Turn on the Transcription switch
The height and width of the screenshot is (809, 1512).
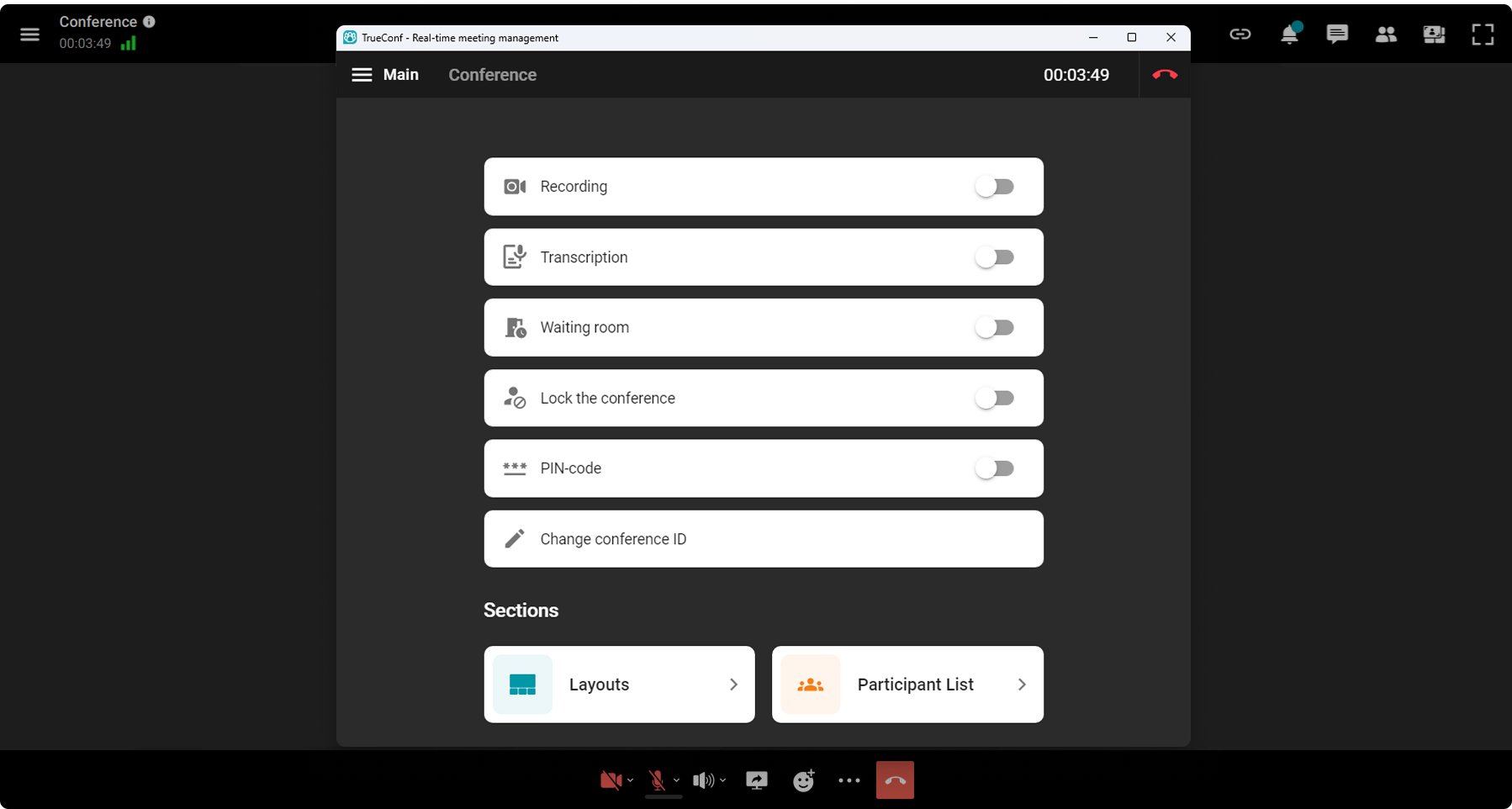(x=994, y=257)
